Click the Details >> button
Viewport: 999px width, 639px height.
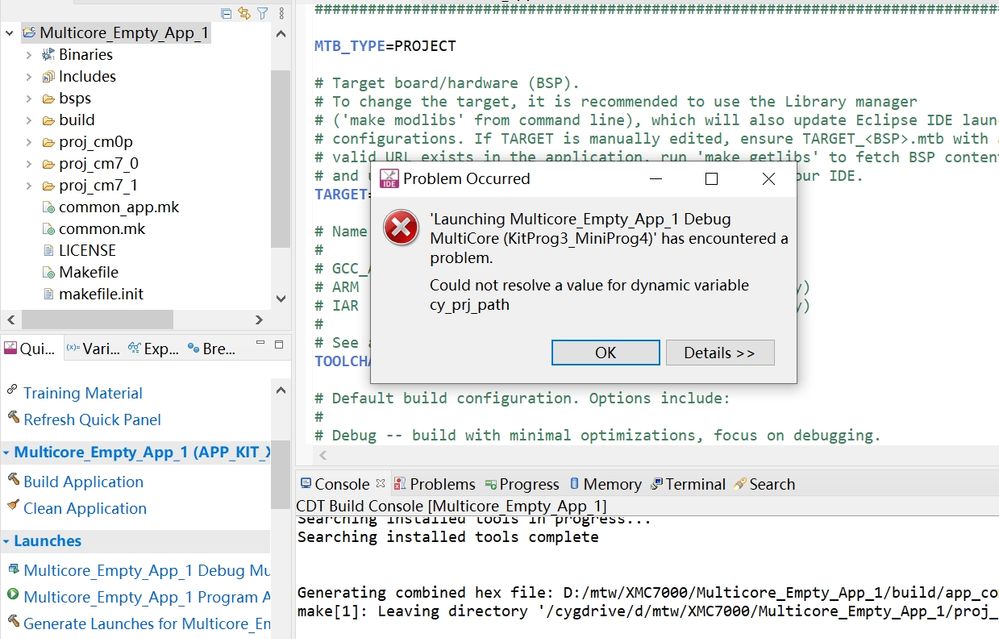coord(719,353)
